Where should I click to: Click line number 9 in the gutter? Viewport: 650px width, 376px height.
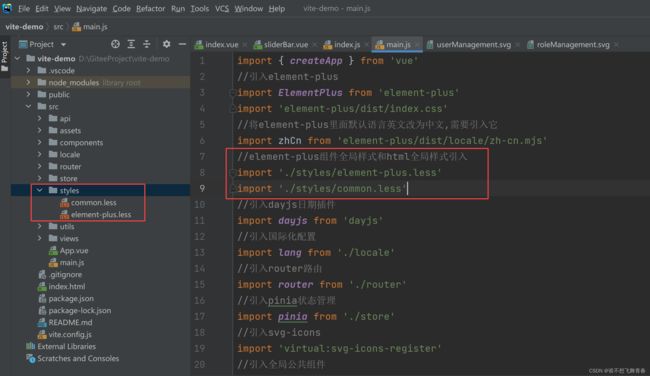click(x=202, y=189)
